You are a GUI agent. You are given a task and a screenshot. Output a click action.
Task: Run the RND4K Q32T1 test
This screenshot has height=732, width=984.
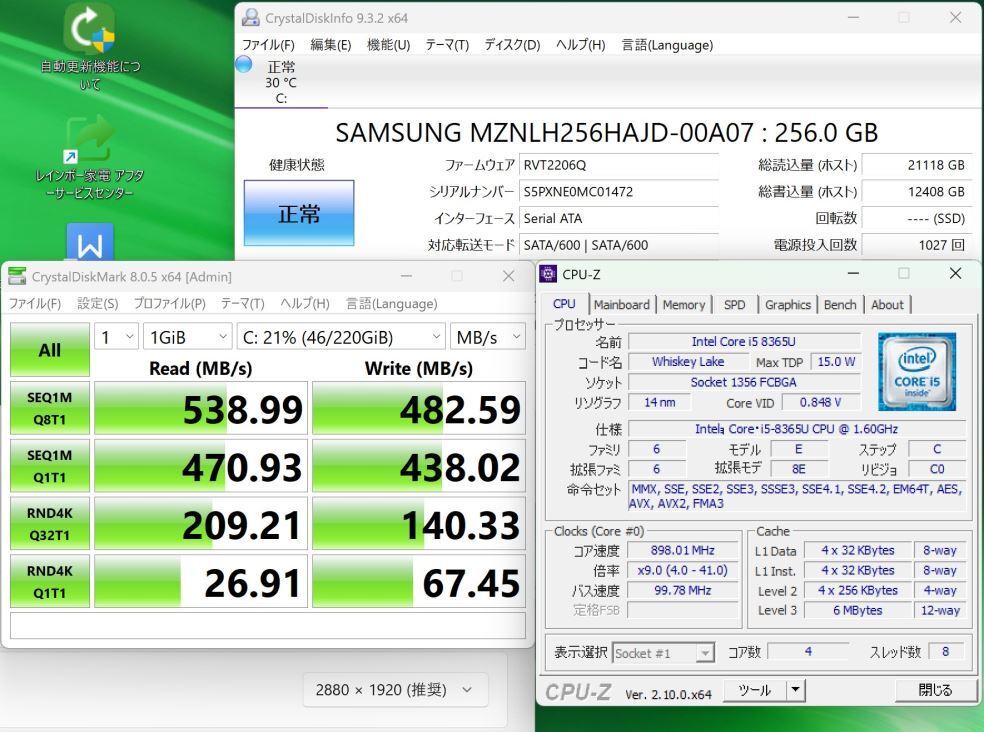(x=50, y=524)
